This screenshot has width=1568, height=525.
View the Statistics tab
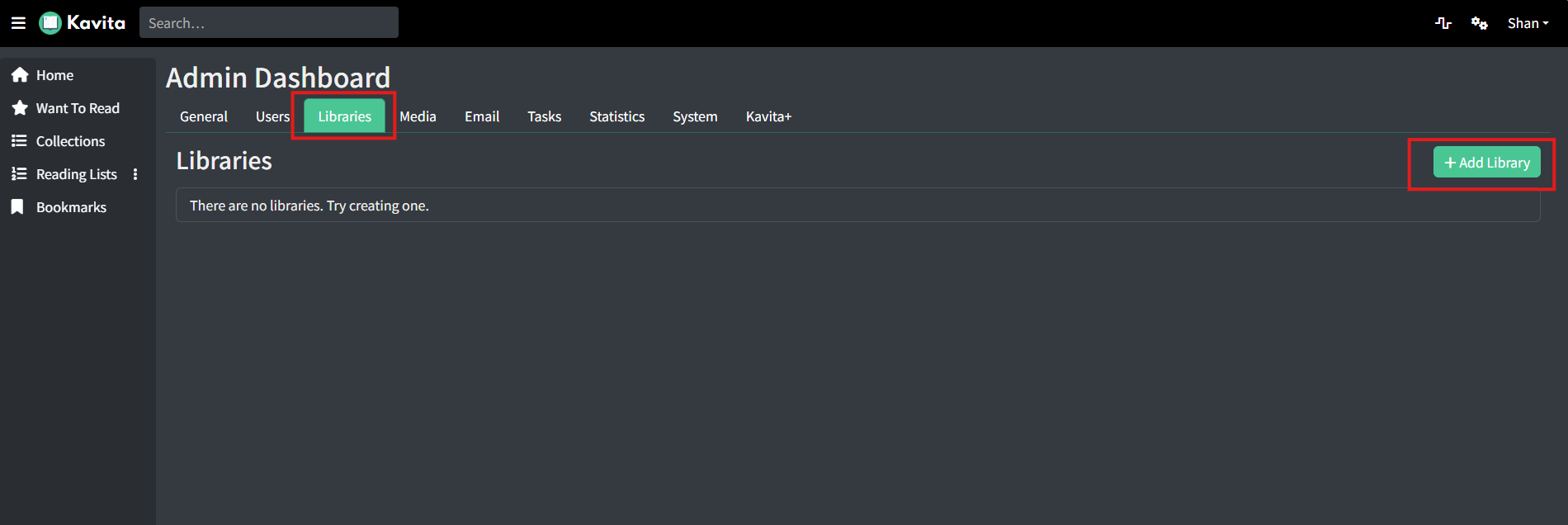pos(617,116)
